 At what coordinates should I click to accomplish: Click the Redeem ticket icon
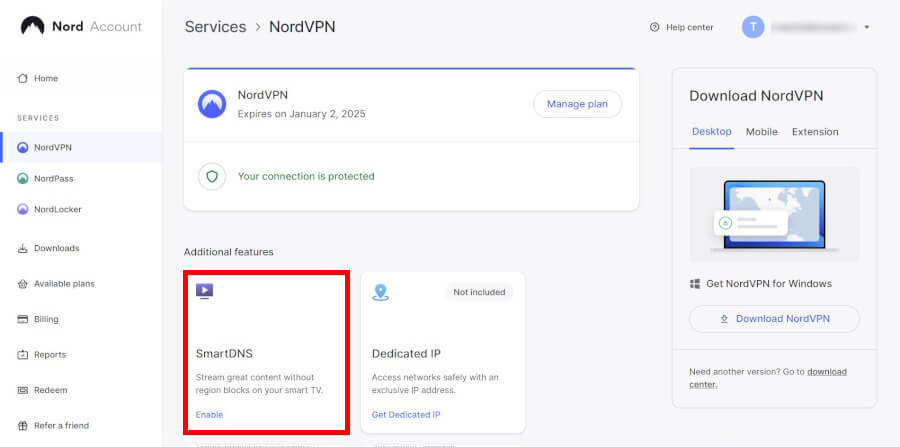pos(22,390)
